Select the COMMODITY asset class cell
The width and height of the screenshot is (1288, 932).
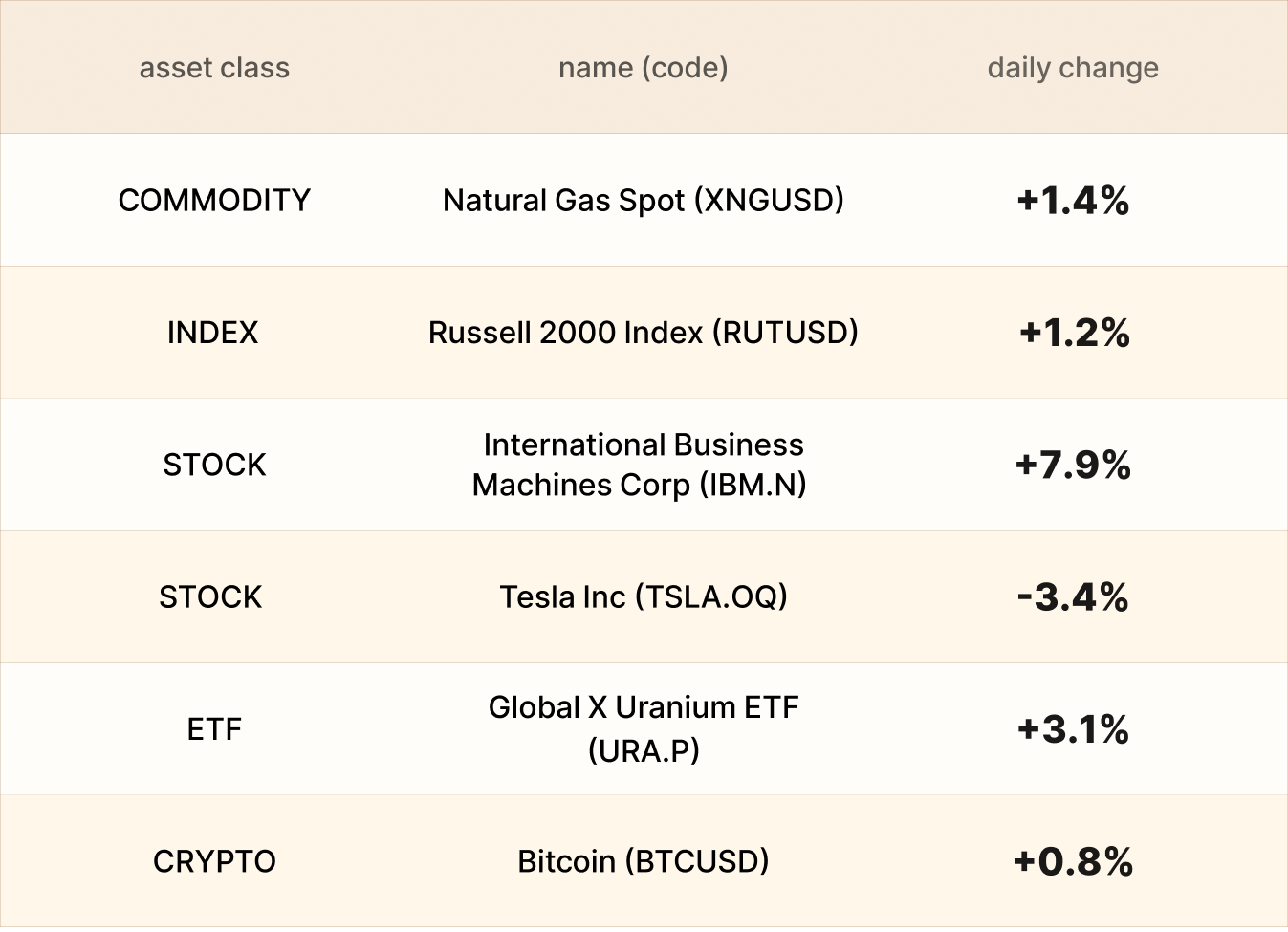[214, 200]
